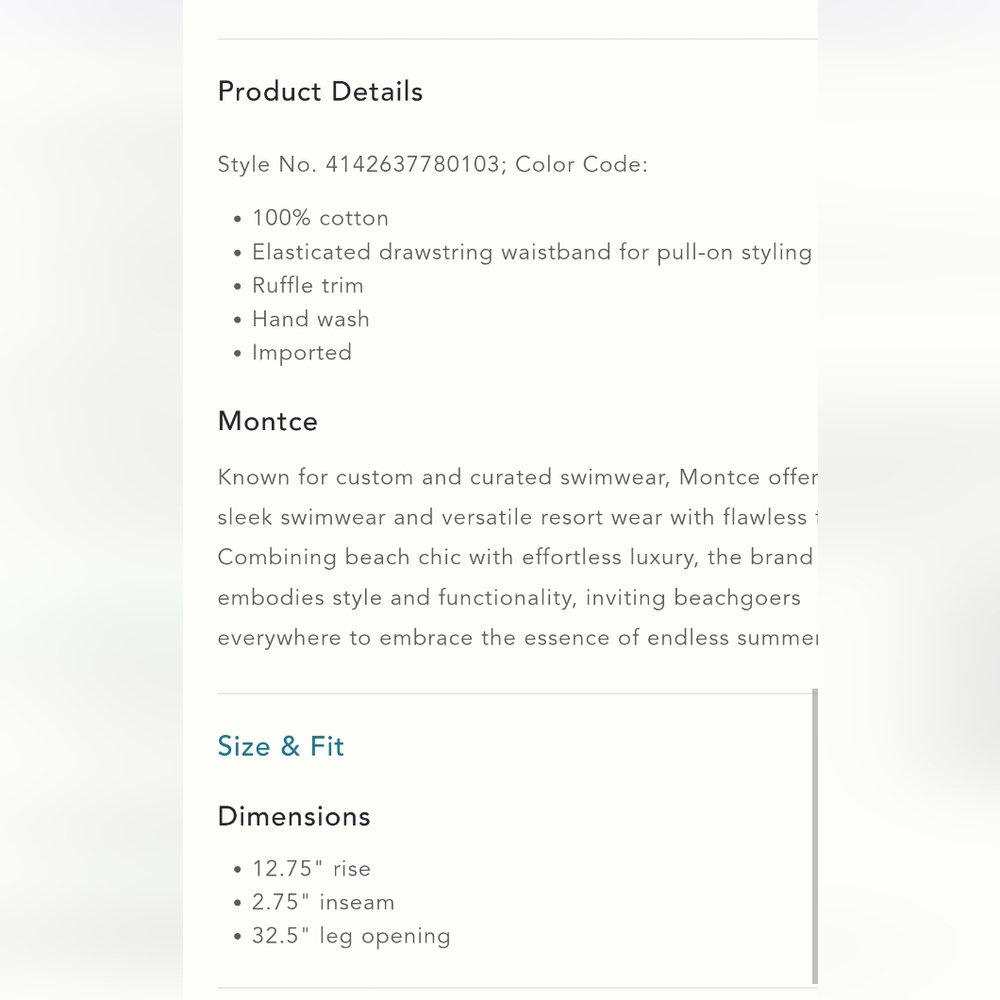Click the vertical scrollbar beside Dimensions

(814, 836)
